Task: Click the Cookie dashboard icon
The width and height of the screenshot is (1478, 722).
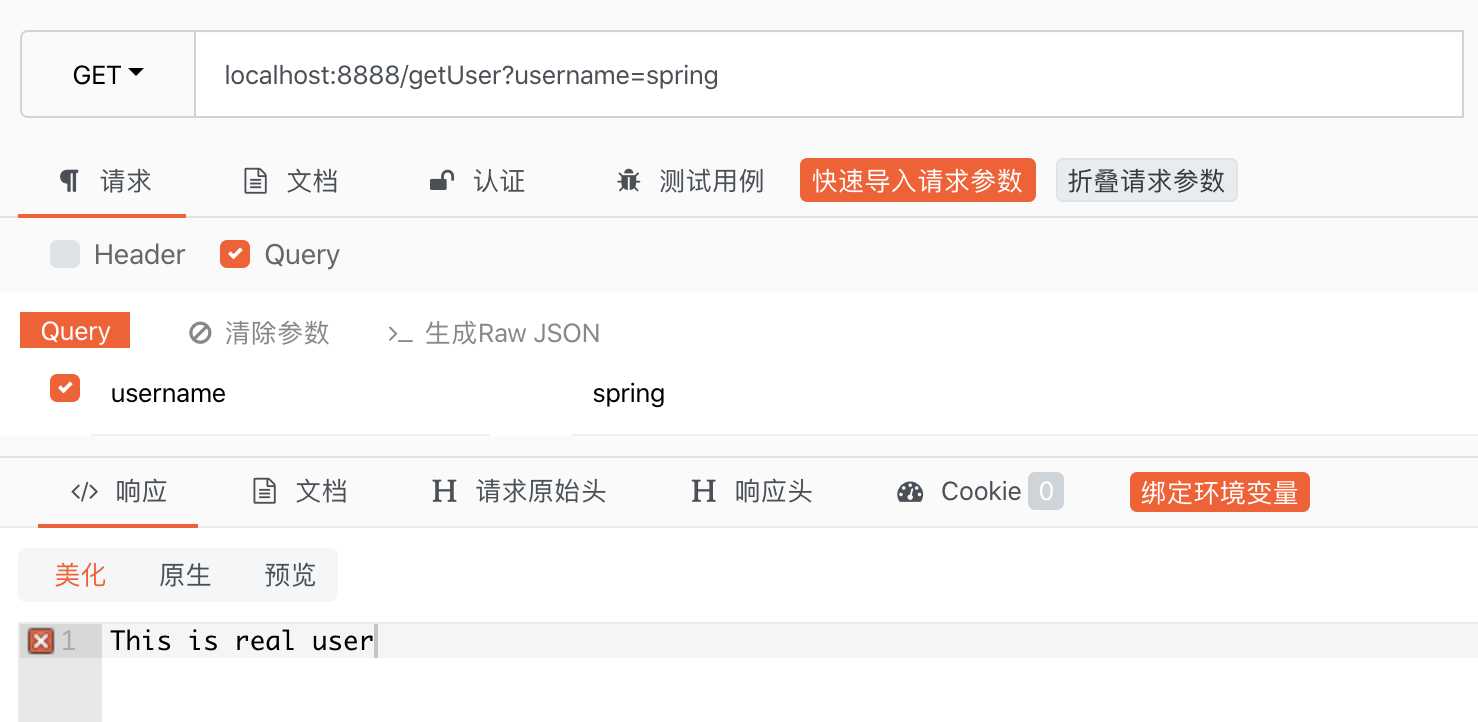Action: (910, 492)
